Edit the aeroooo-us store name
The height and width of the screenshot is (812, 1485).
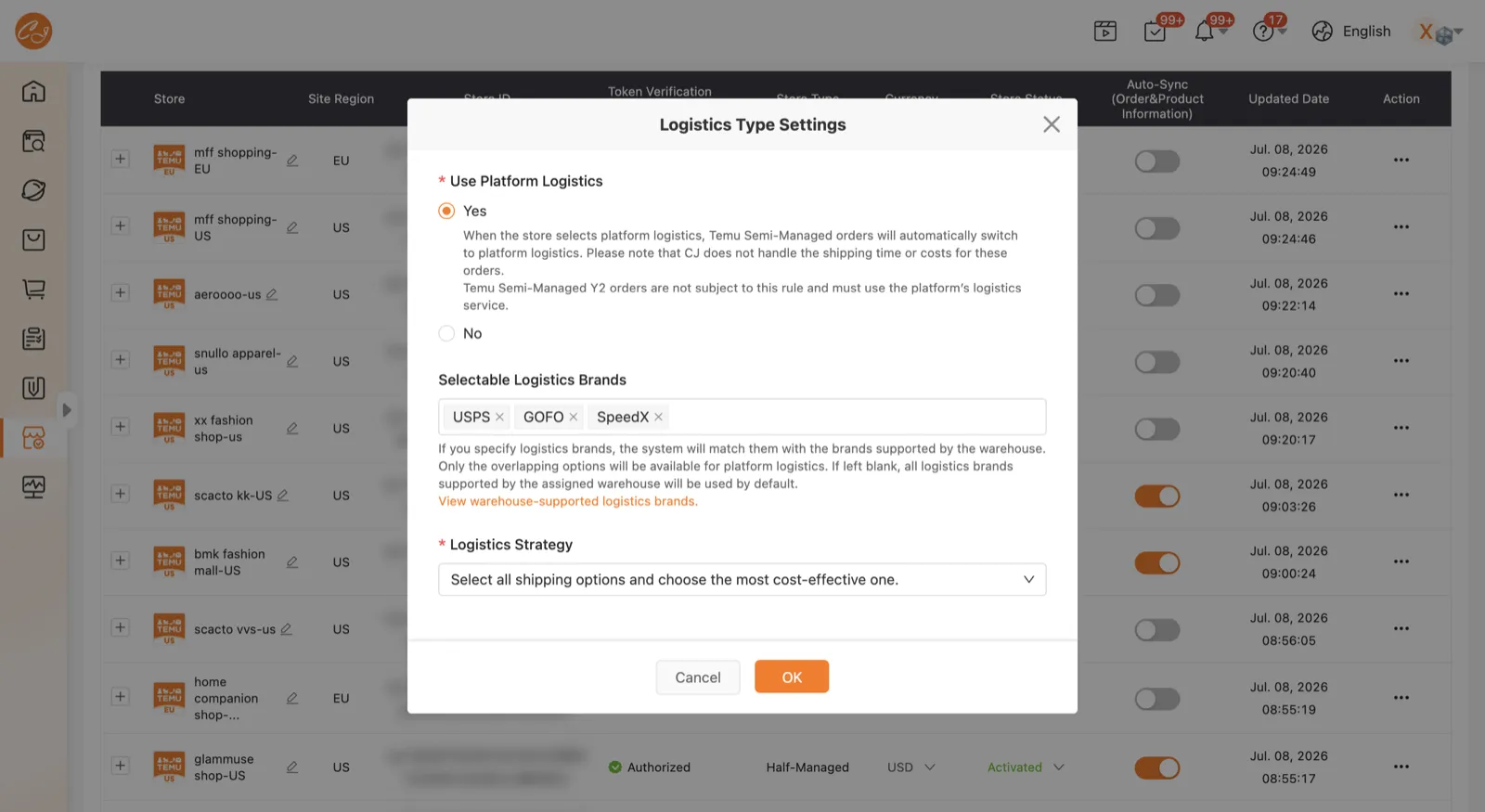[272, 294]
